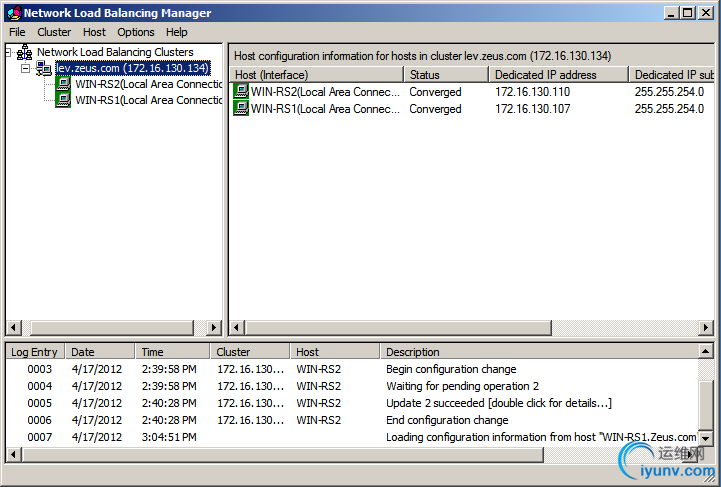This screenshot has height=487, width=721.
Task: Click time 3:04:51 PM in log
Action: (169, 437)
